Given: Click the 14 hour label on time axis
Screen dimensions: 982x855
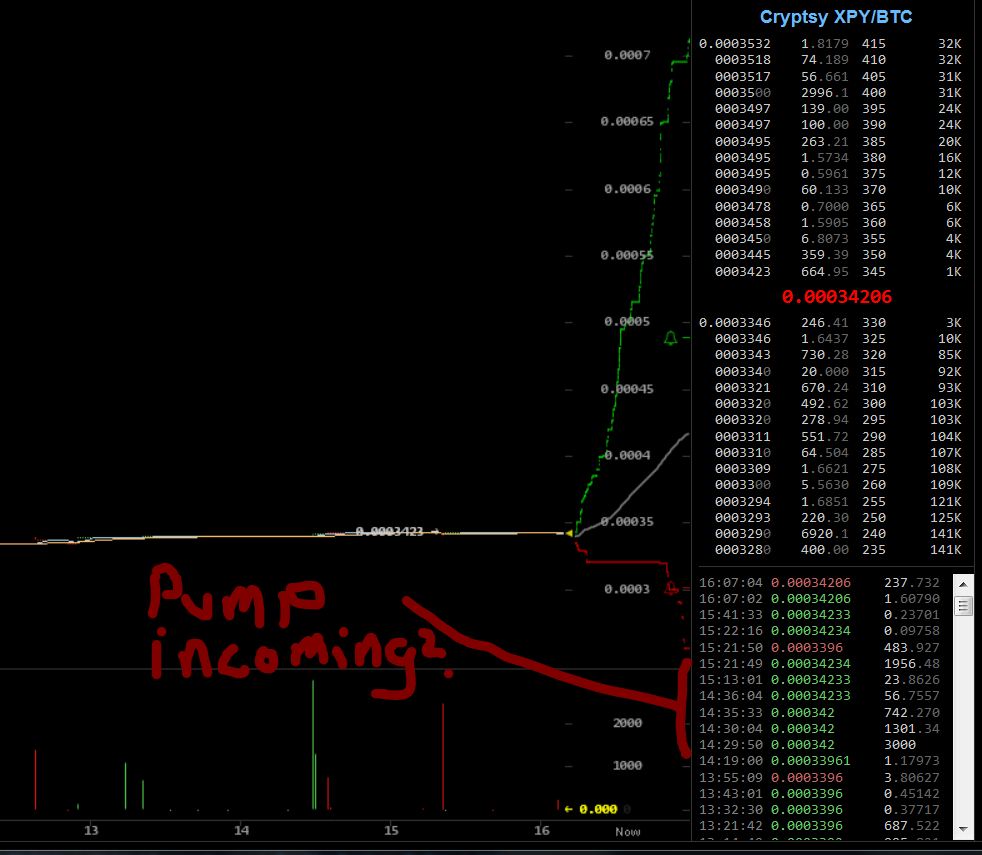Looking at the screenshot, I should tap(241, 830).
